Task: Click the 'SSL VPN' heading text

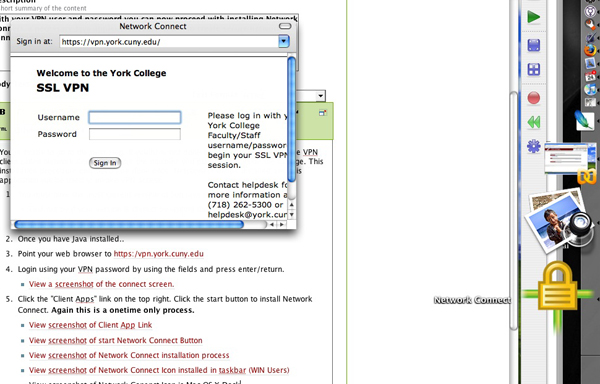Action: pyautogui.click(x=63, y=88)
